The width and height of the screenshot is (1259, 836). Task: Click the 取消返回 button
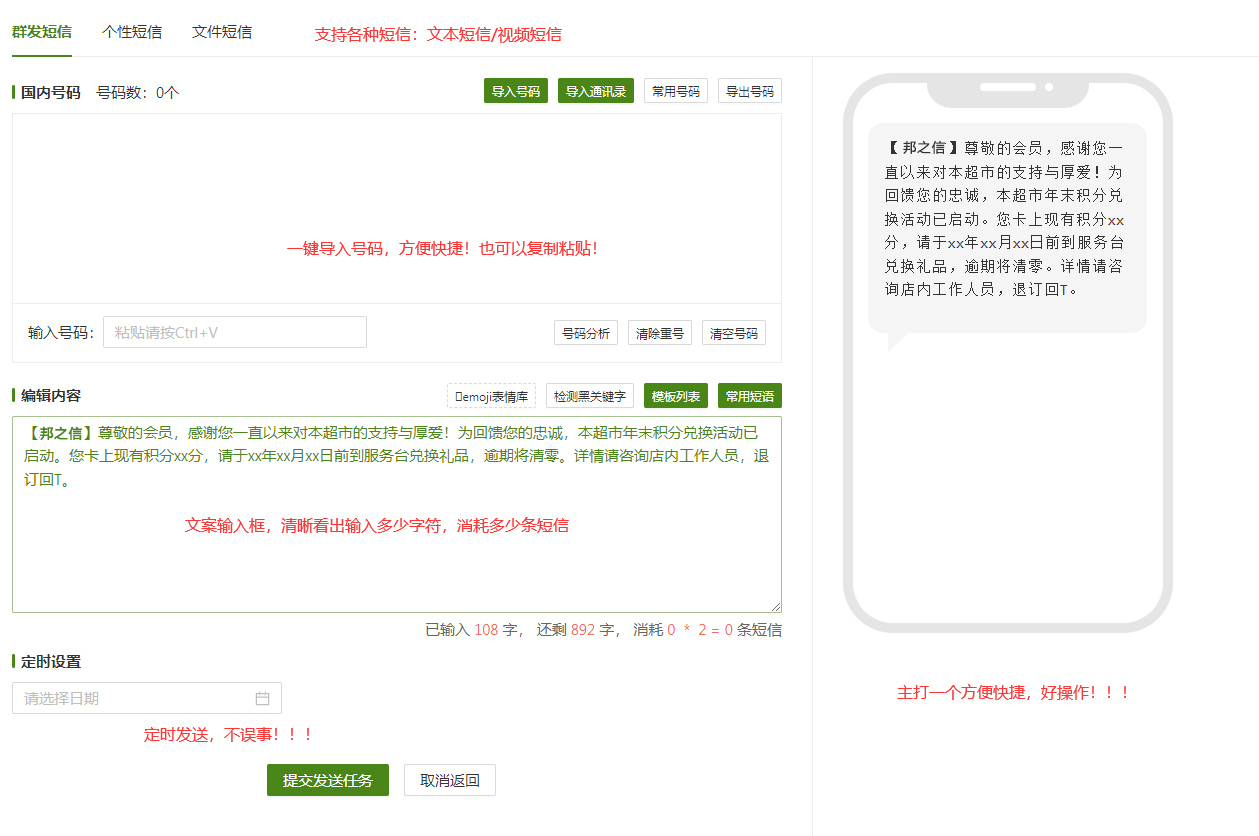click(x=450, y=780)
